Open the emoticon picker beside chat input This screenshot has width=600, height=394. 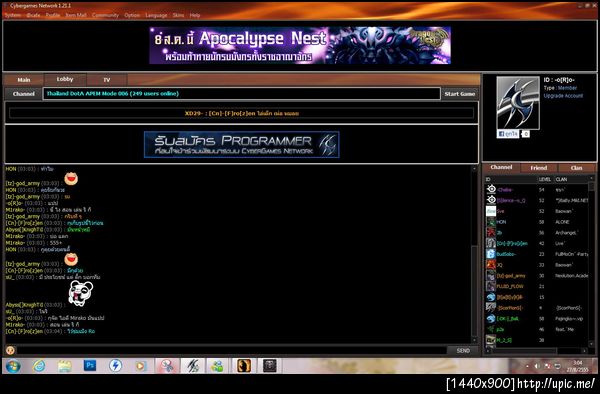[x=10, y=350]
